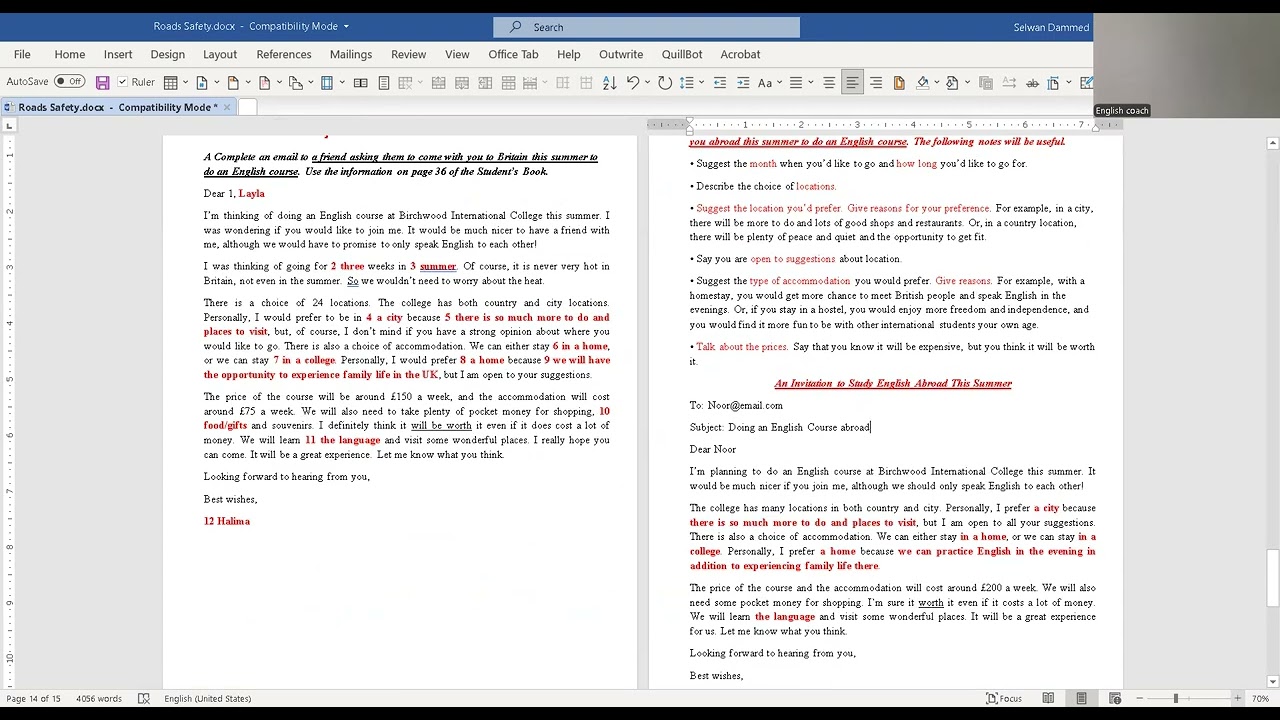Expand the shading color dropdown arrow
This screenshot has height=720, width=1280.
tap(936, 82)
